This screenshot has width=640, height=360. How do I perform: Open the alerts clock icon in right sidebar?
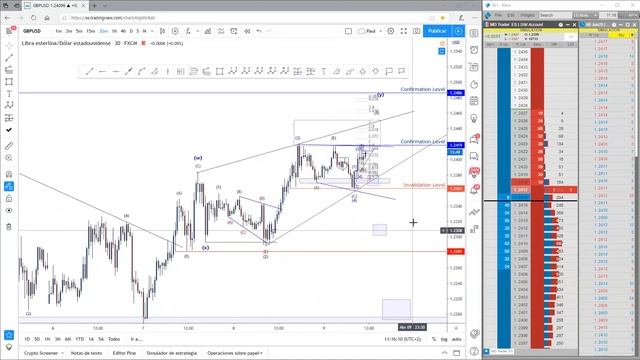click(474, 50)
